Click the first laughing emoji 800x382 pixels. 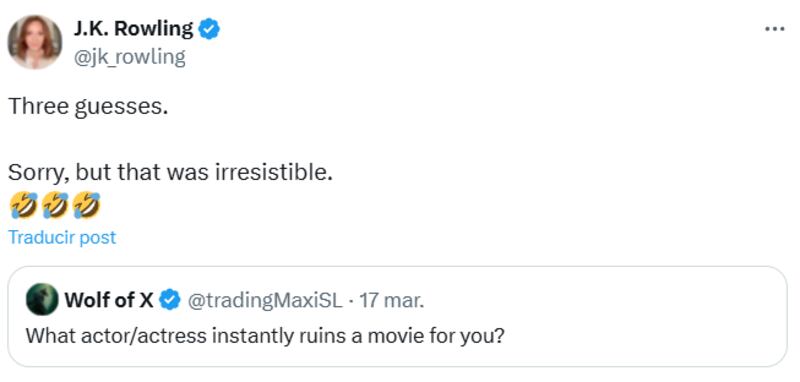(x=23, y=205)
